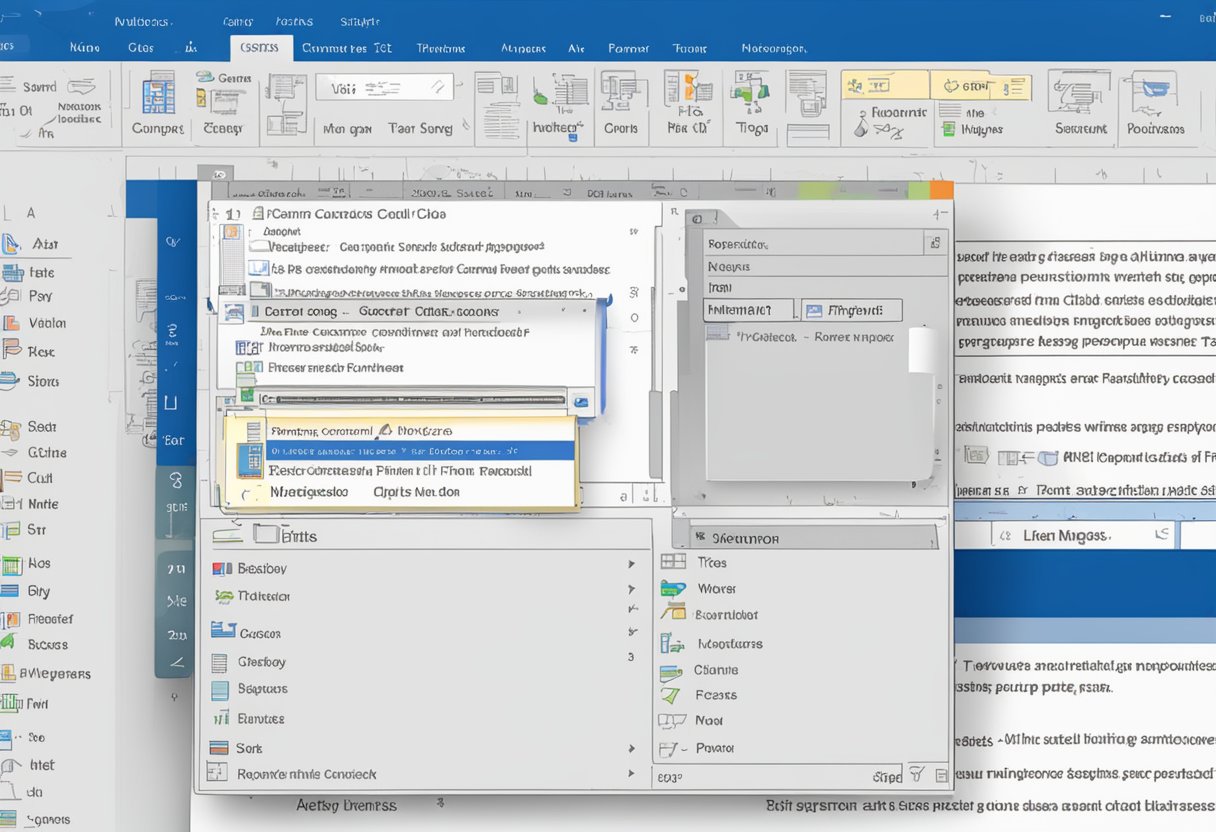This screenshot has height=832, width=1216.
Task: Click the Trees icon in right list
Action: [x=674, y=562]
